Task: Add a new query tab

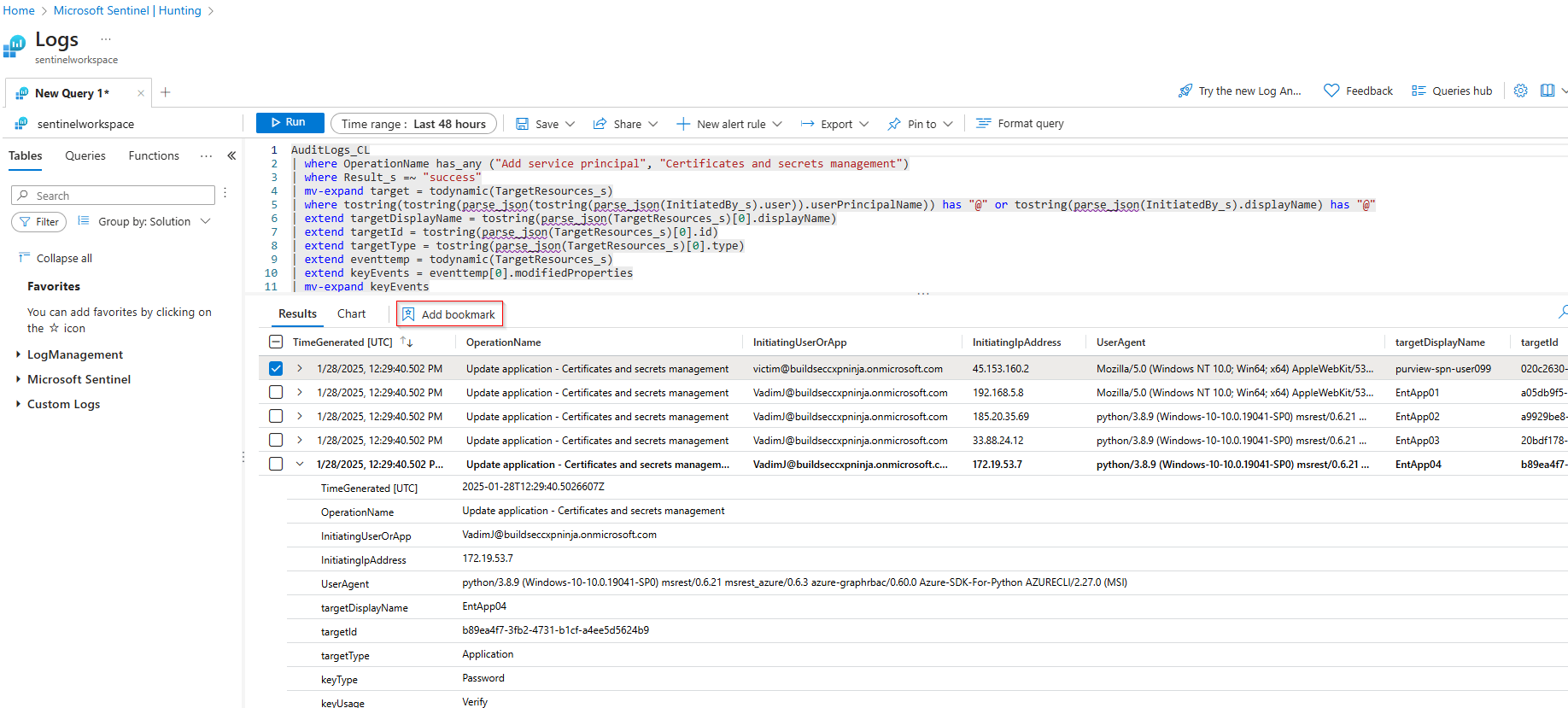Action: coord(166,92)
